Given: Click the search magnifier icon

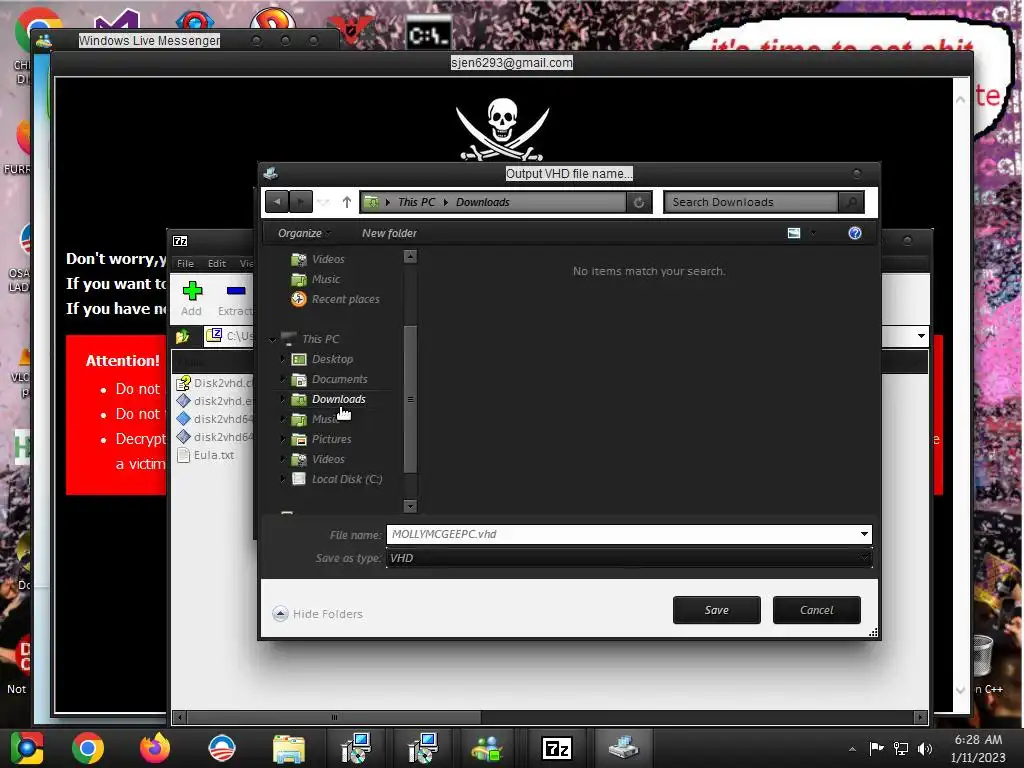Looking at the screenshot, I should pyautogui.click(x=852, y=202).
